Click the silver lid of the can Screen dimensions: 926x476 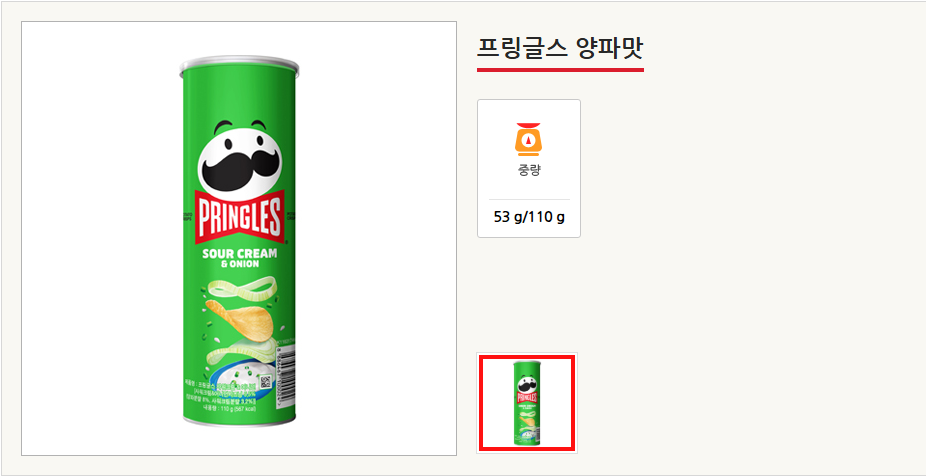click(239, 64)
